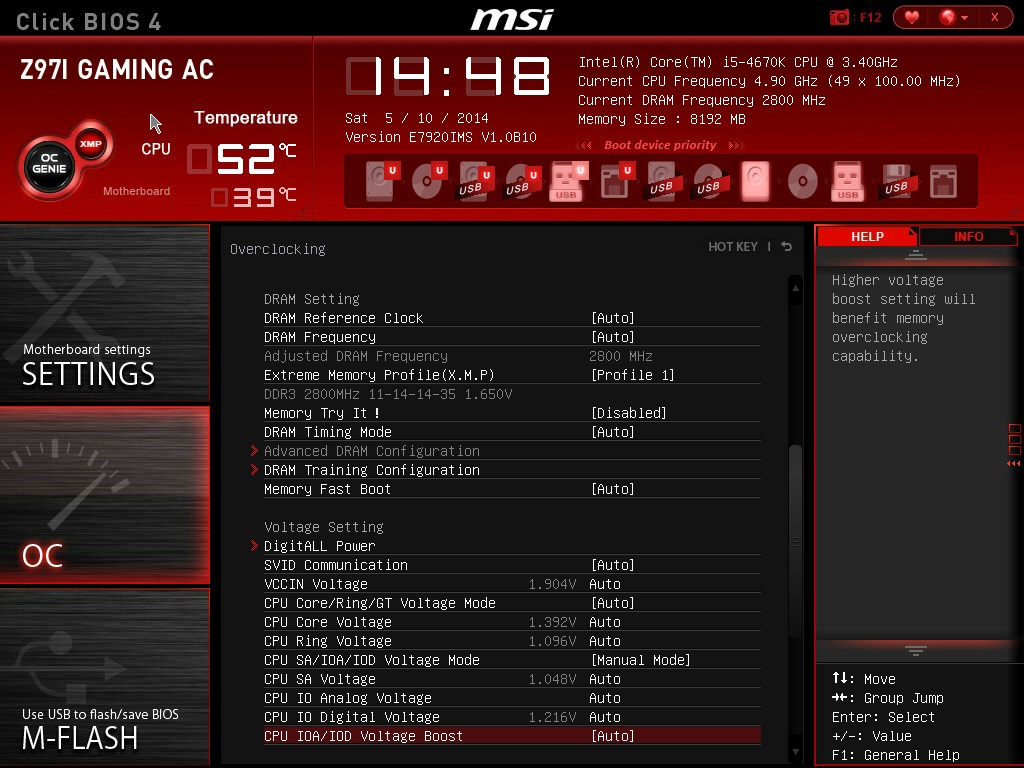Select highlighted legacy hard disk boot icon
This screenshot has height=768, width=1024.
[755, 181]
